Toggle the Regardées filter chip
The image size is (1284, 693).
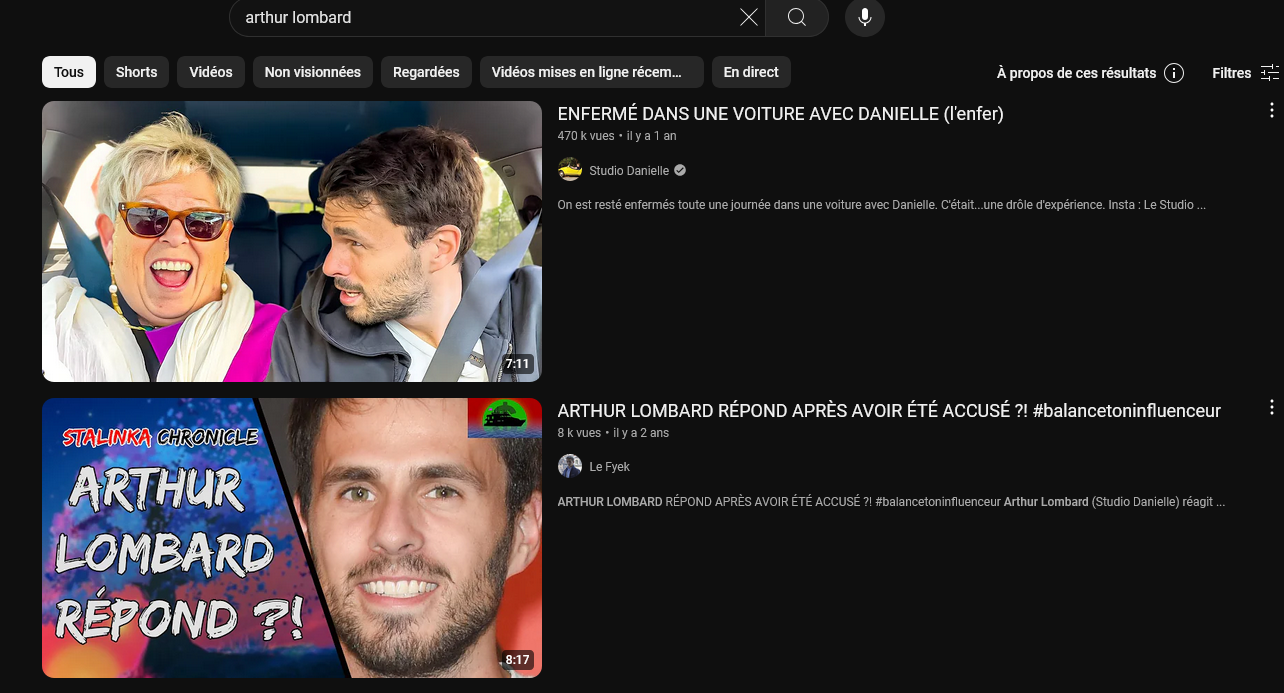point(426,72)
